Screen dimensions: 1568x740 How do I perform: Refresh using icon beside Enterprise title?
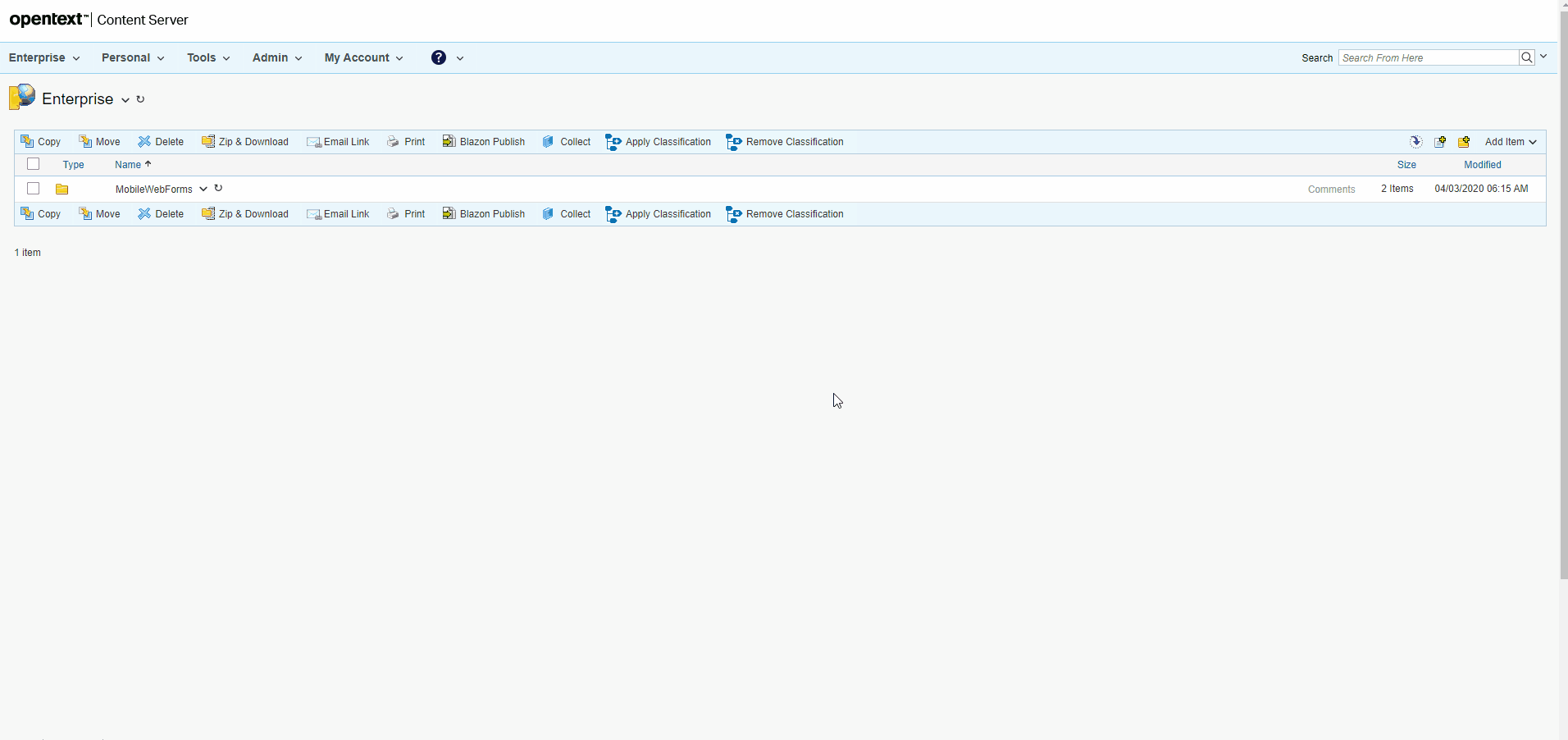click(x=140, y=99)
